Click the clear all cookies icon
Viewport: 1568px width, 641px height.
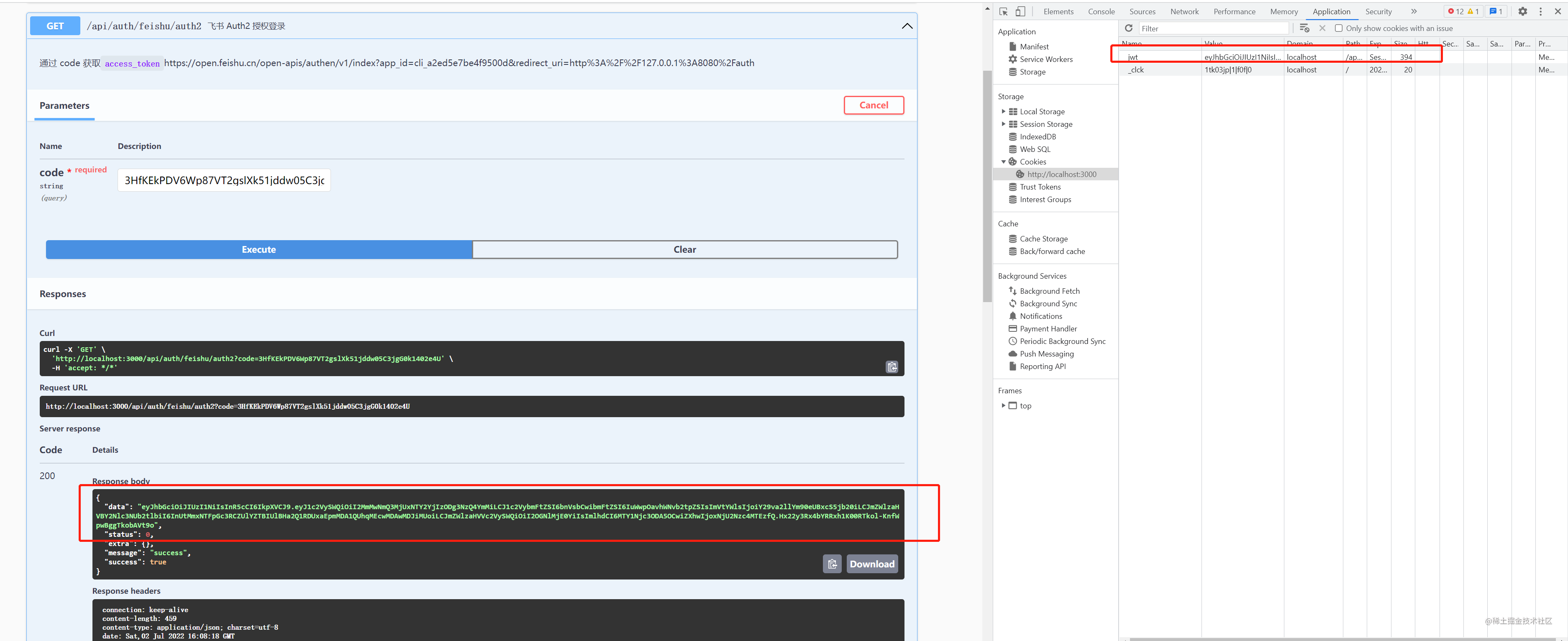[1304, 28]
